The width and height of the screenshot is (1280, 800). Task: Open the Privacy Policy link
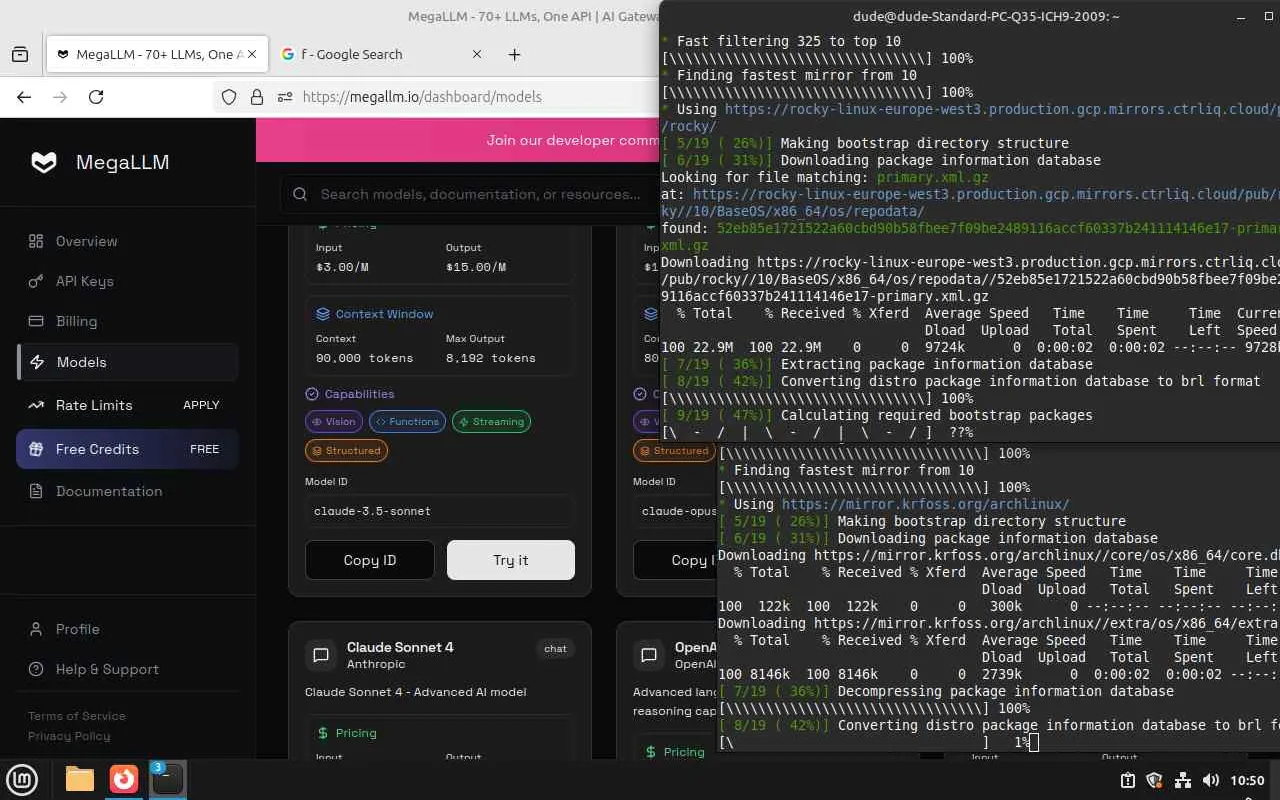(69, 736)
